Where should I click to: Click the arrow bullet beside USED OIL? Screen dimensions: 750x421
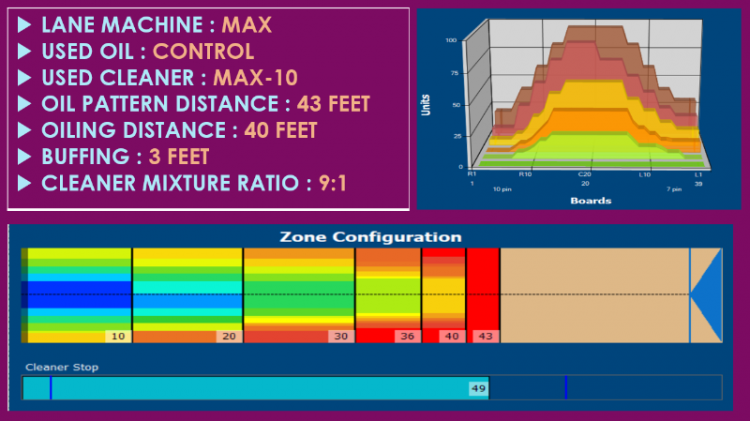point(24,51)
